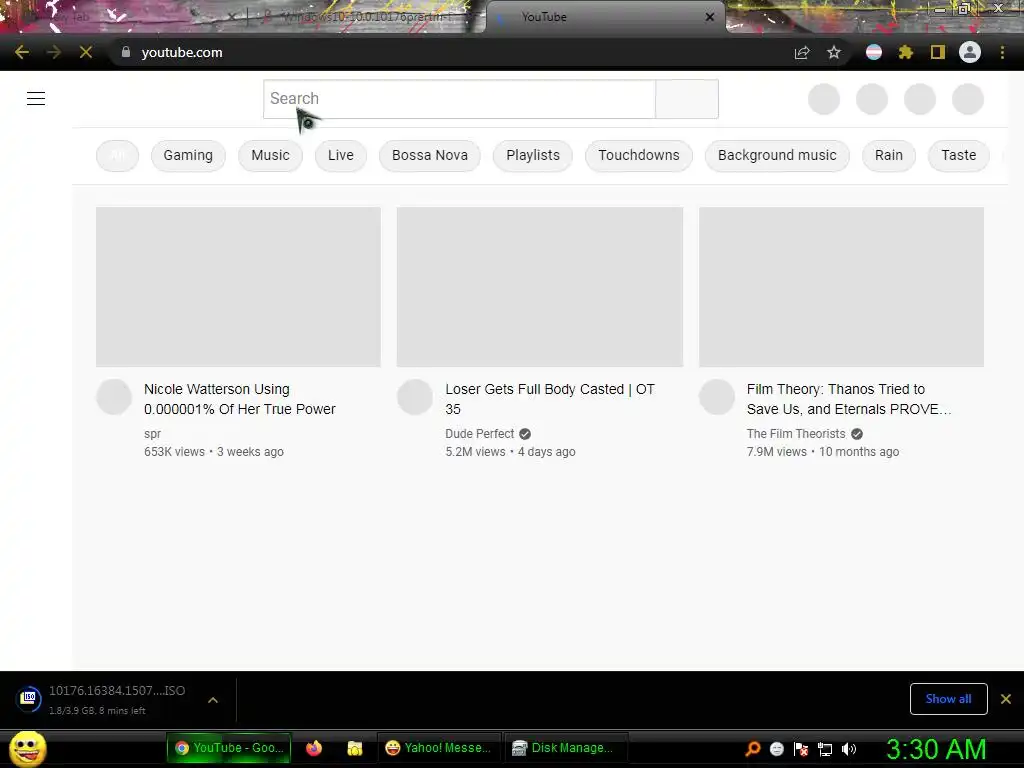Open the Nicole Watterson video thumbnail
Image resolution: width=1024 pixels, height=768 pixels.
pyautogui.click(x=238, y=287)
